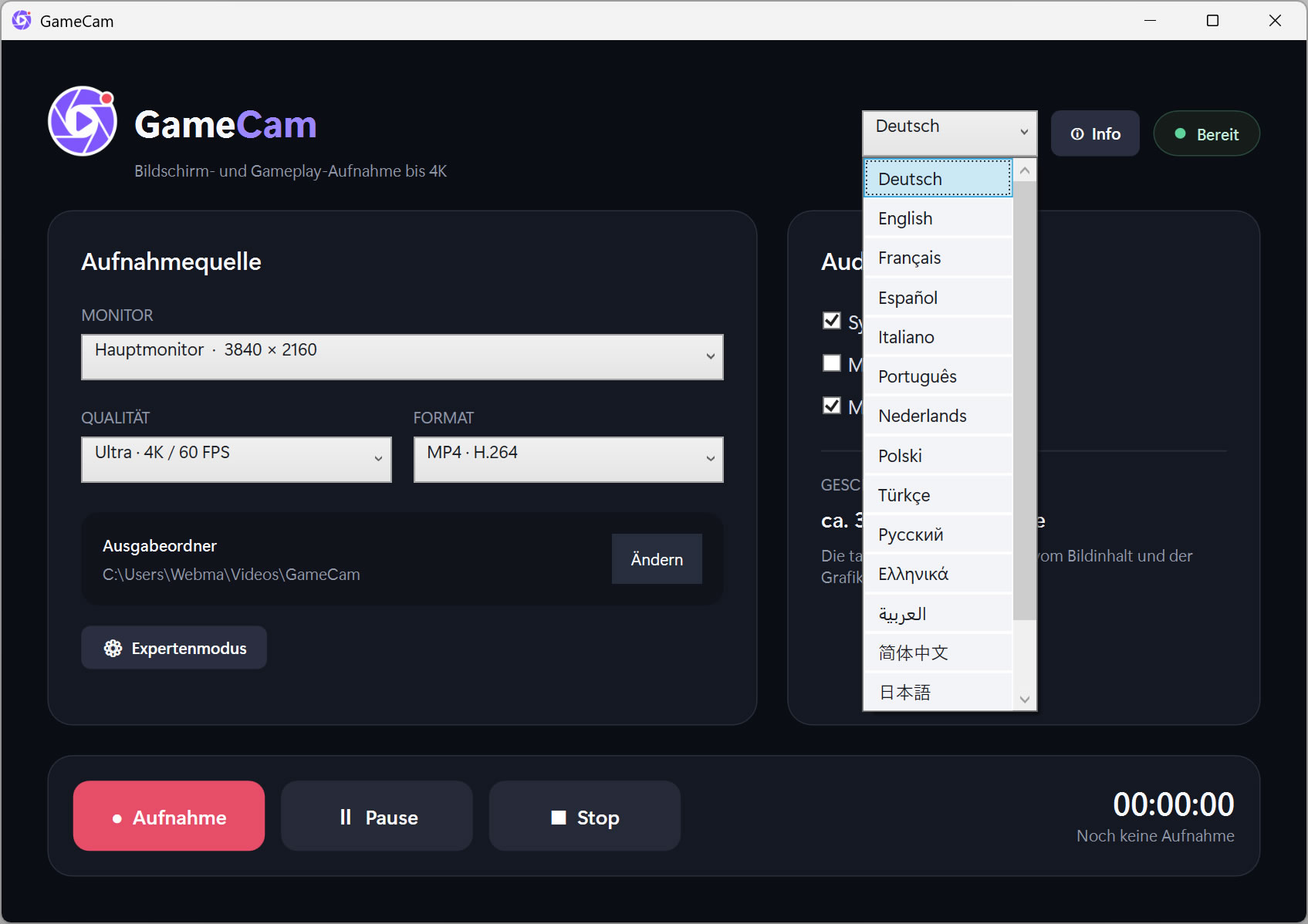The image size is (1308, 924).
Task: Maximize the GameCam window
Action: tap(1212, 21)
